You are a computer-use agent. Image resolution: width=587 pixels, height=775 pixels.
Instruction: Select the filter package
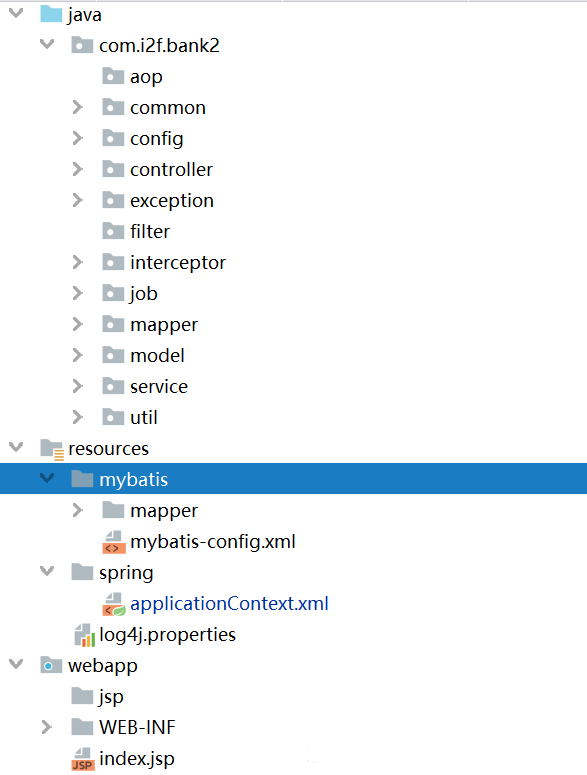150,231
